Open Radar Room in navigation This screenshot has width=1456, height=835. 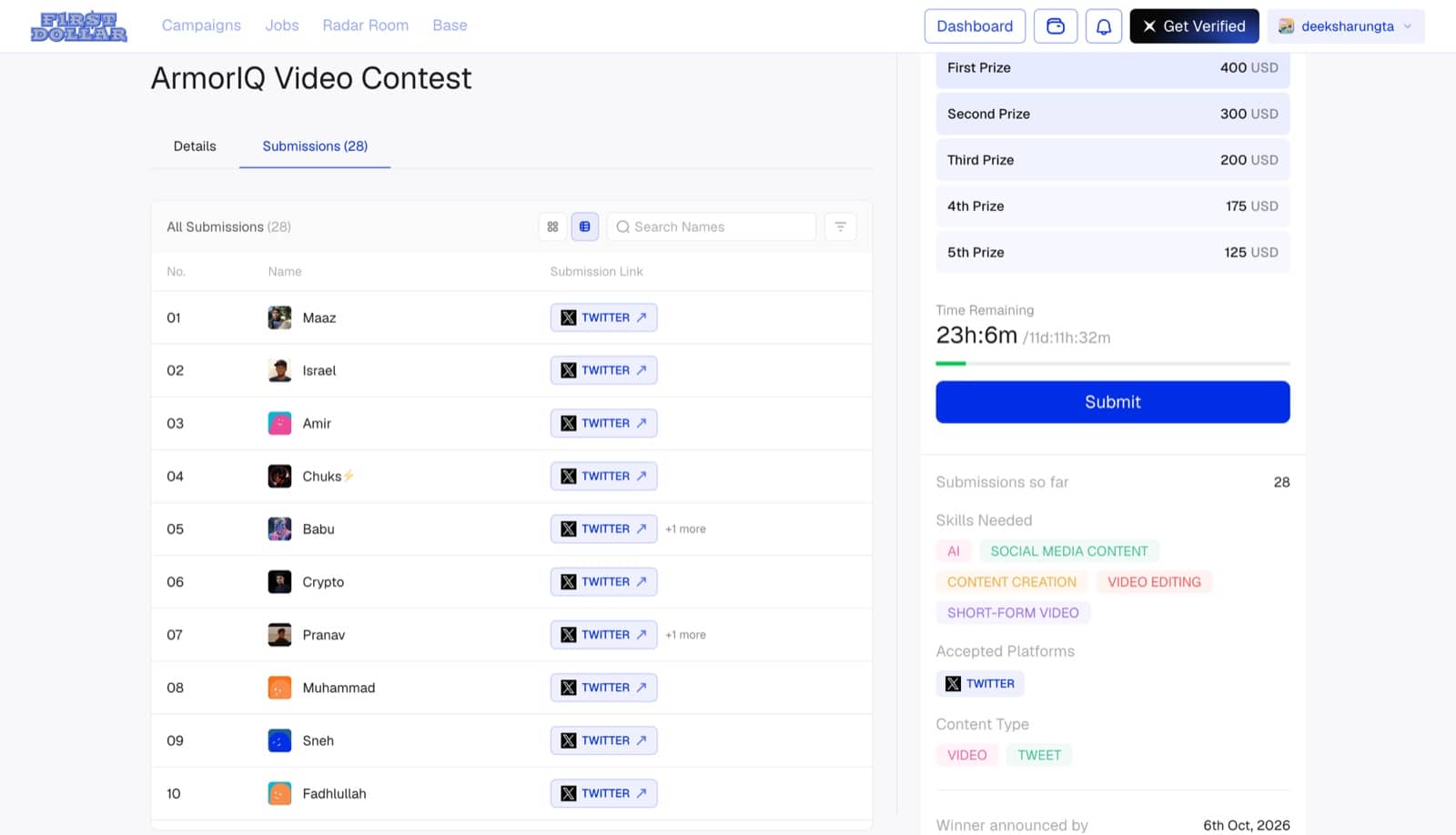point(365,25)
